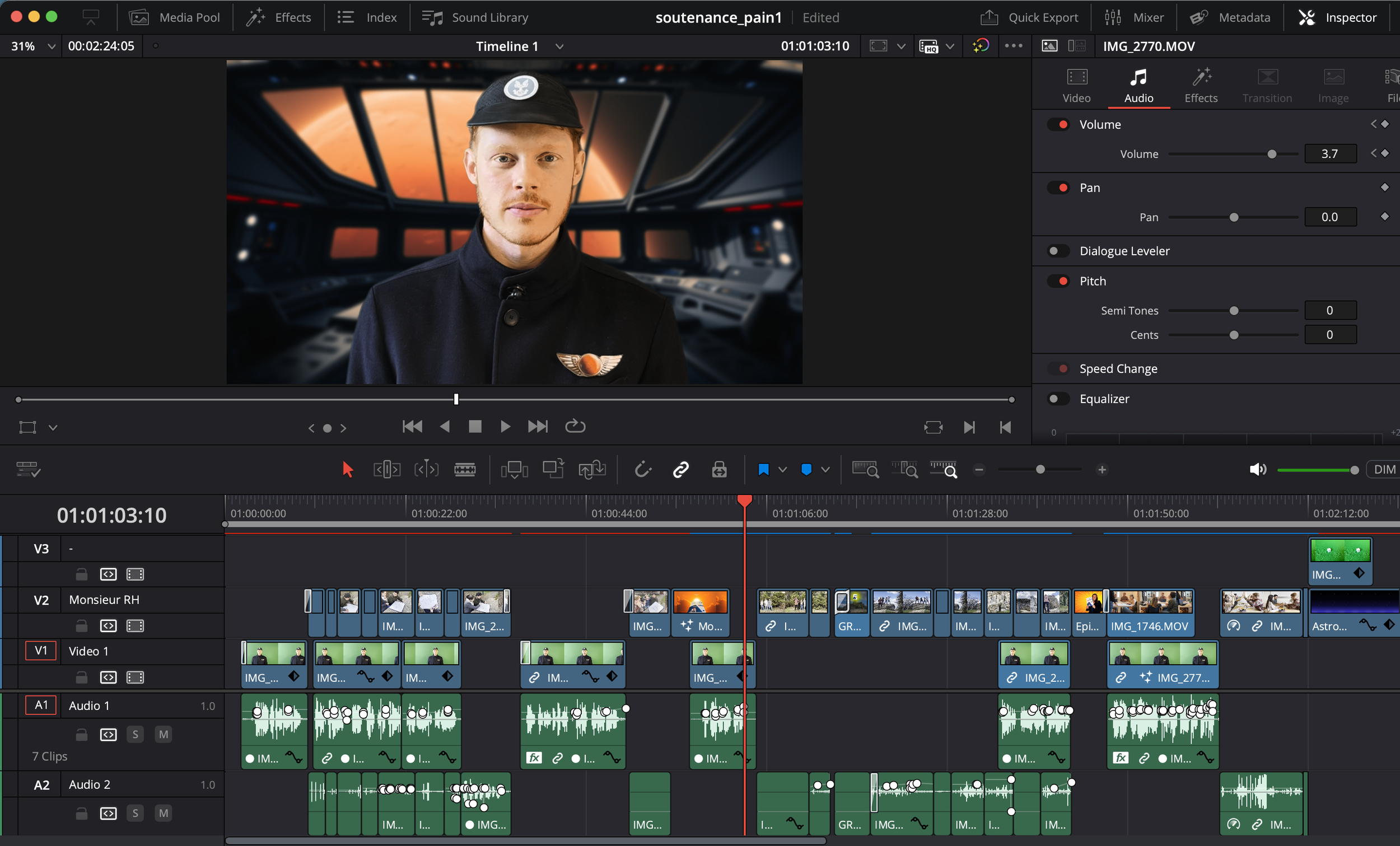
Task: Open the marker color dropdown arrow
Action: (825, 470)
